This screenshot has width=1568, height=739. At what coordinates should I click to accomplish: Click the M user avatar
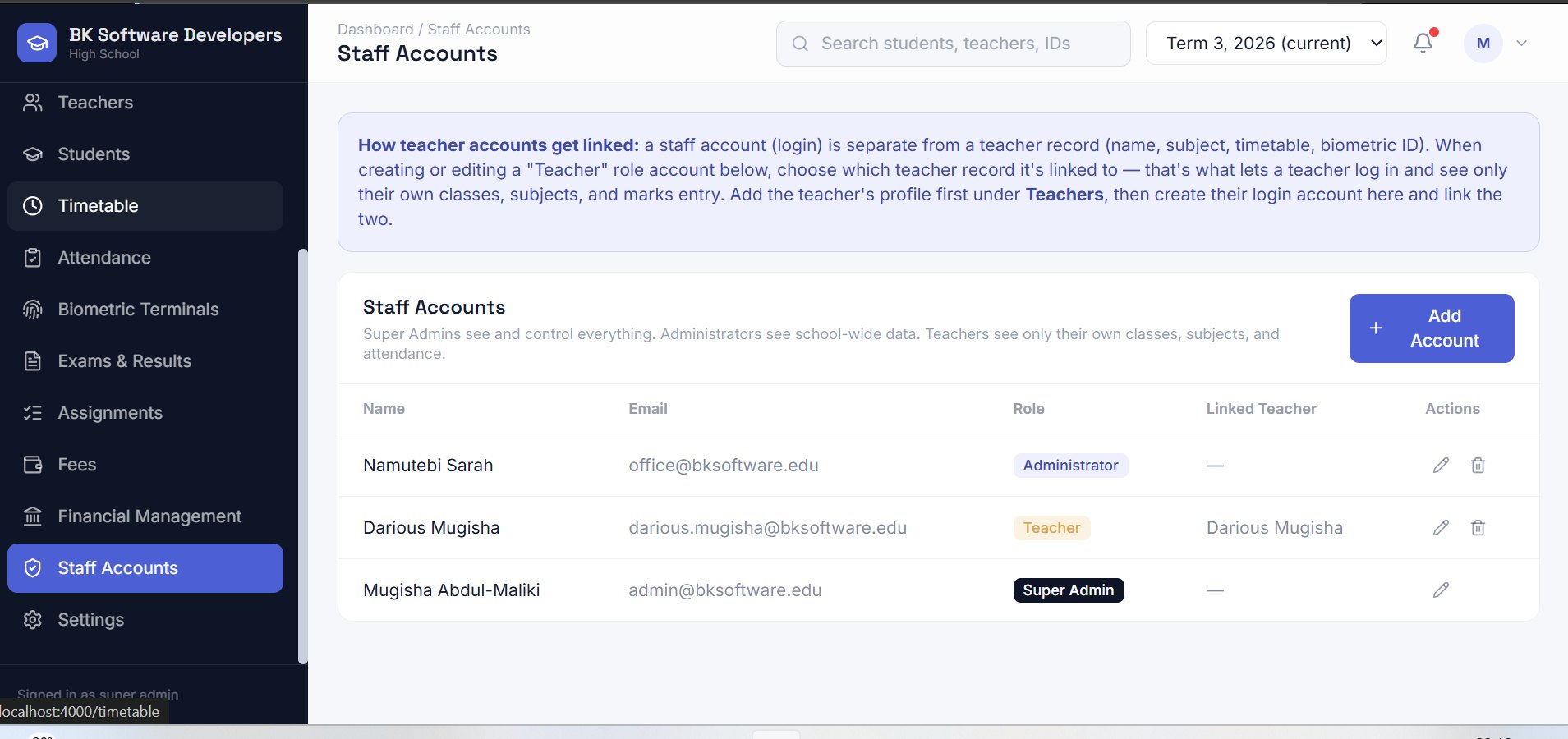point(1483,44)
